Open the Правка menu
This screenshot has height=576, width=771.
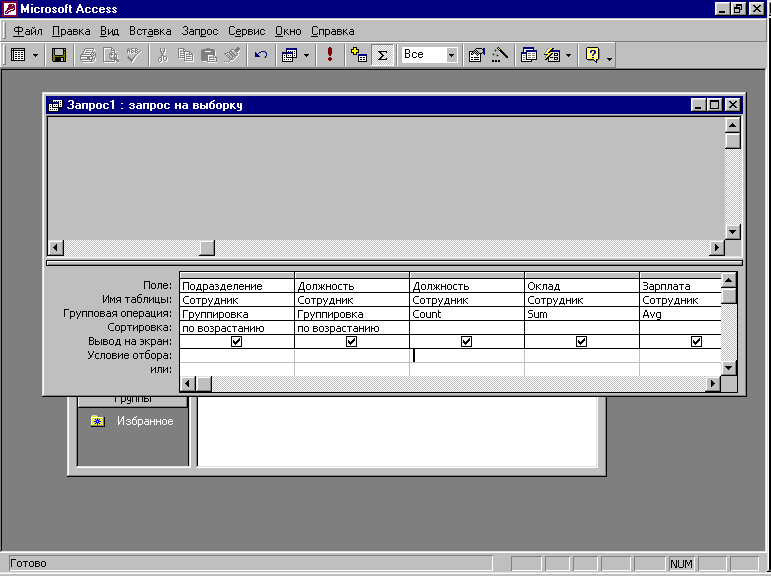point(71,31)
